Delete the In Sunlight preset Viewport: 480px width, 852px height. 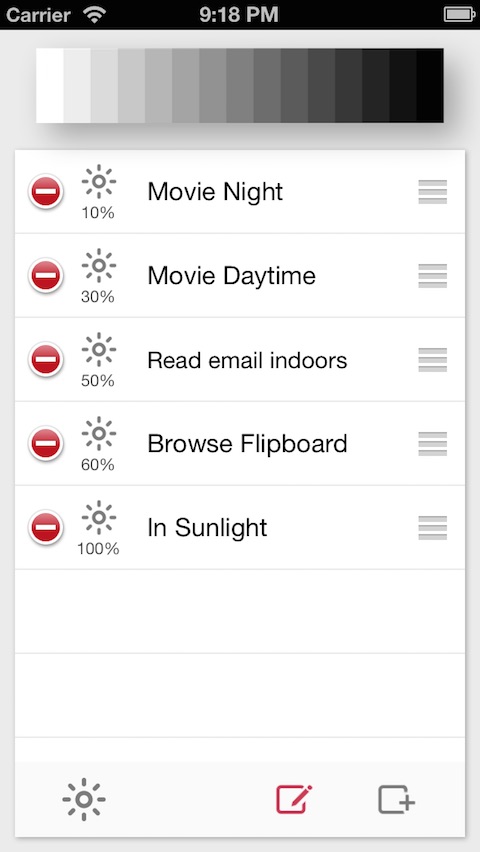[46, 528]
